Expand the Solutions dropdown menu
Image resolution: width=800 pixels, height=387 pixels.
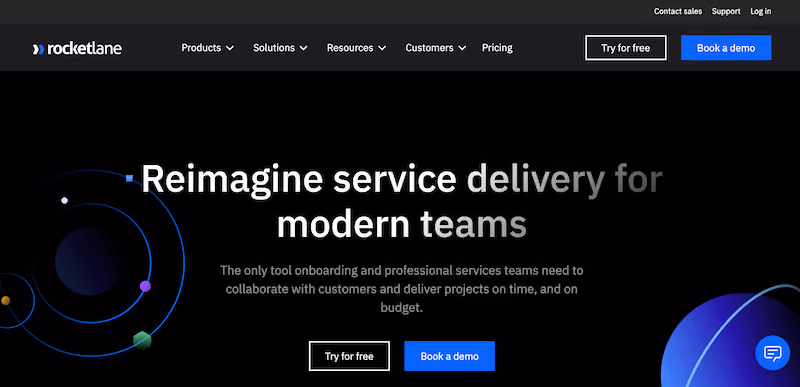(280, 48)
